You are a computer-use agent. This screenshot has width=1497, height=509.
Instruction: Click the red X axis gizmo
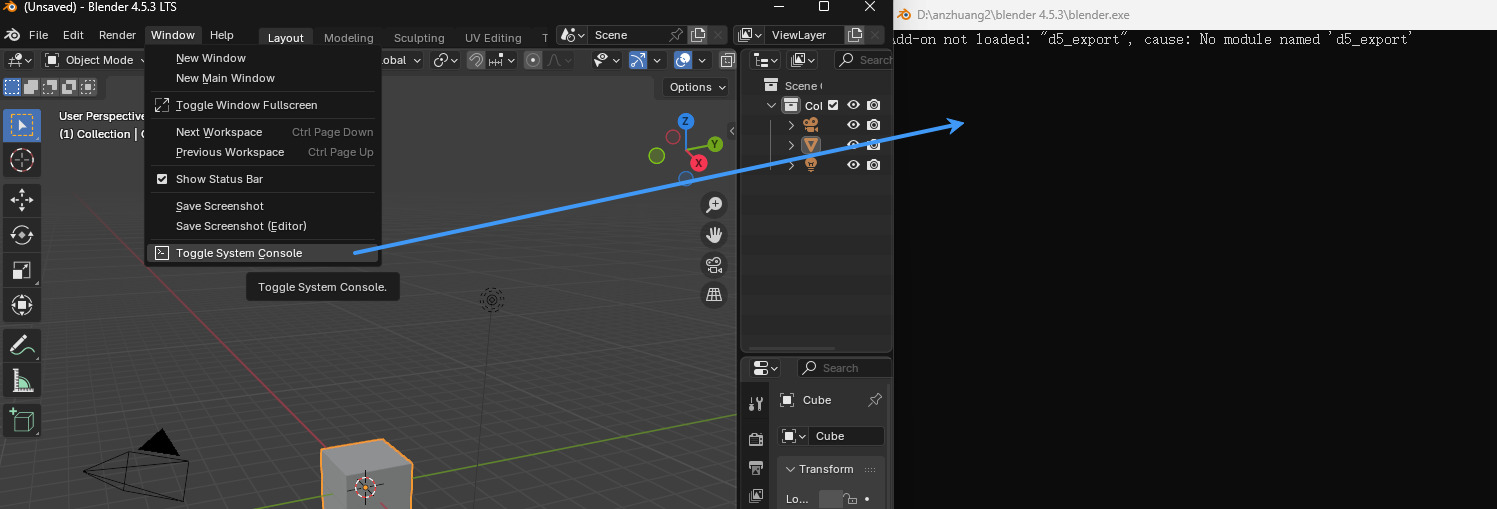click(x=699, y=162)
